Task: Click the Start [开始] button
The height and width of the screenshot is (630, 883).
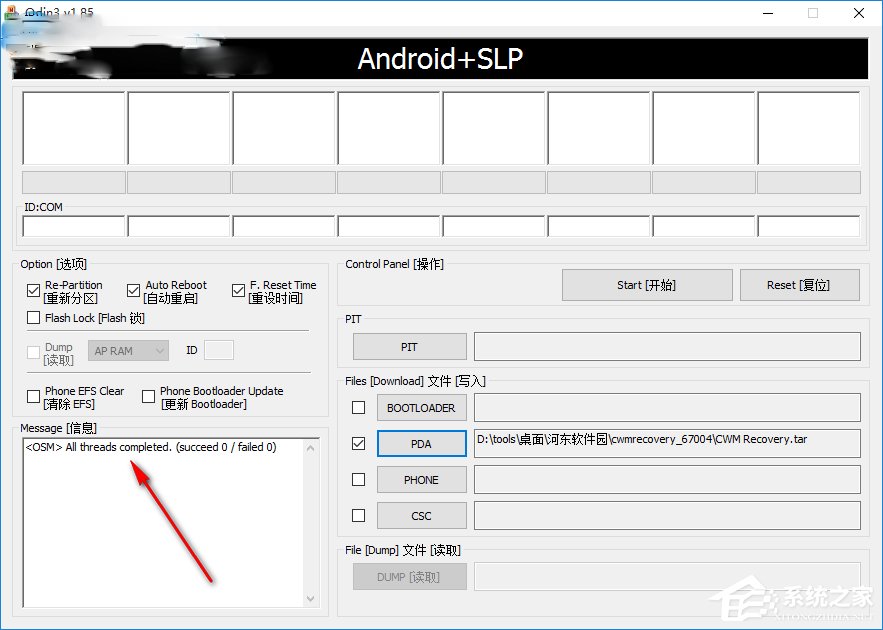Action: point(646,284)
